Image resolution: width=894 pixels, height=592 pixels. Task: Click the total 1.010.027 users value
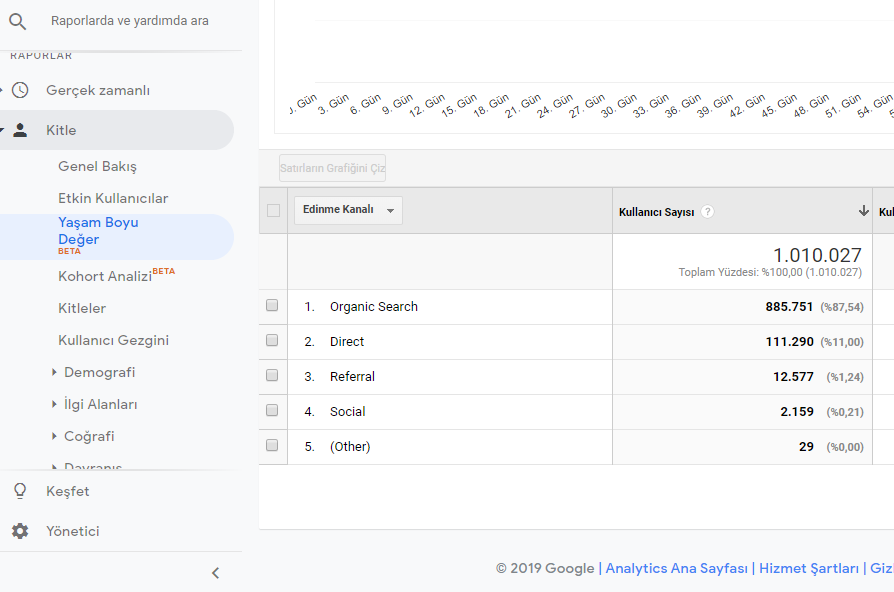pos(817,255)
